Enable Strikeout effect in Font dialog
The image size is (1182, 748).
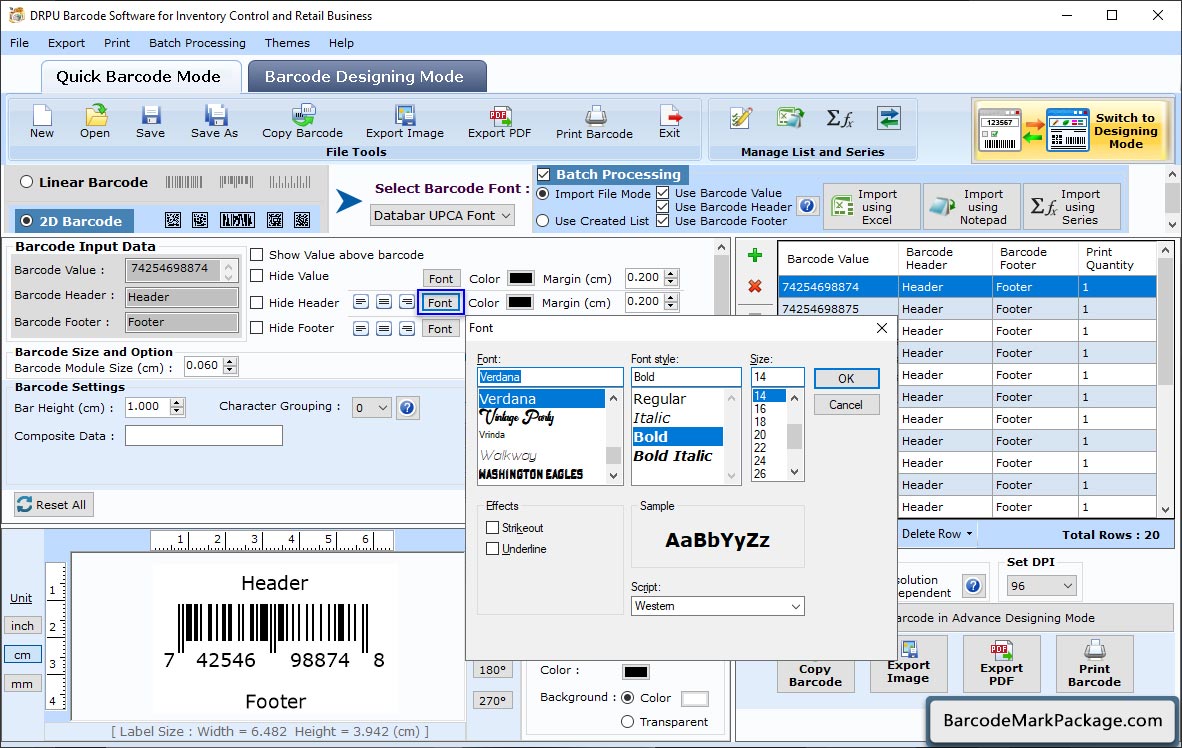point(493,528)
